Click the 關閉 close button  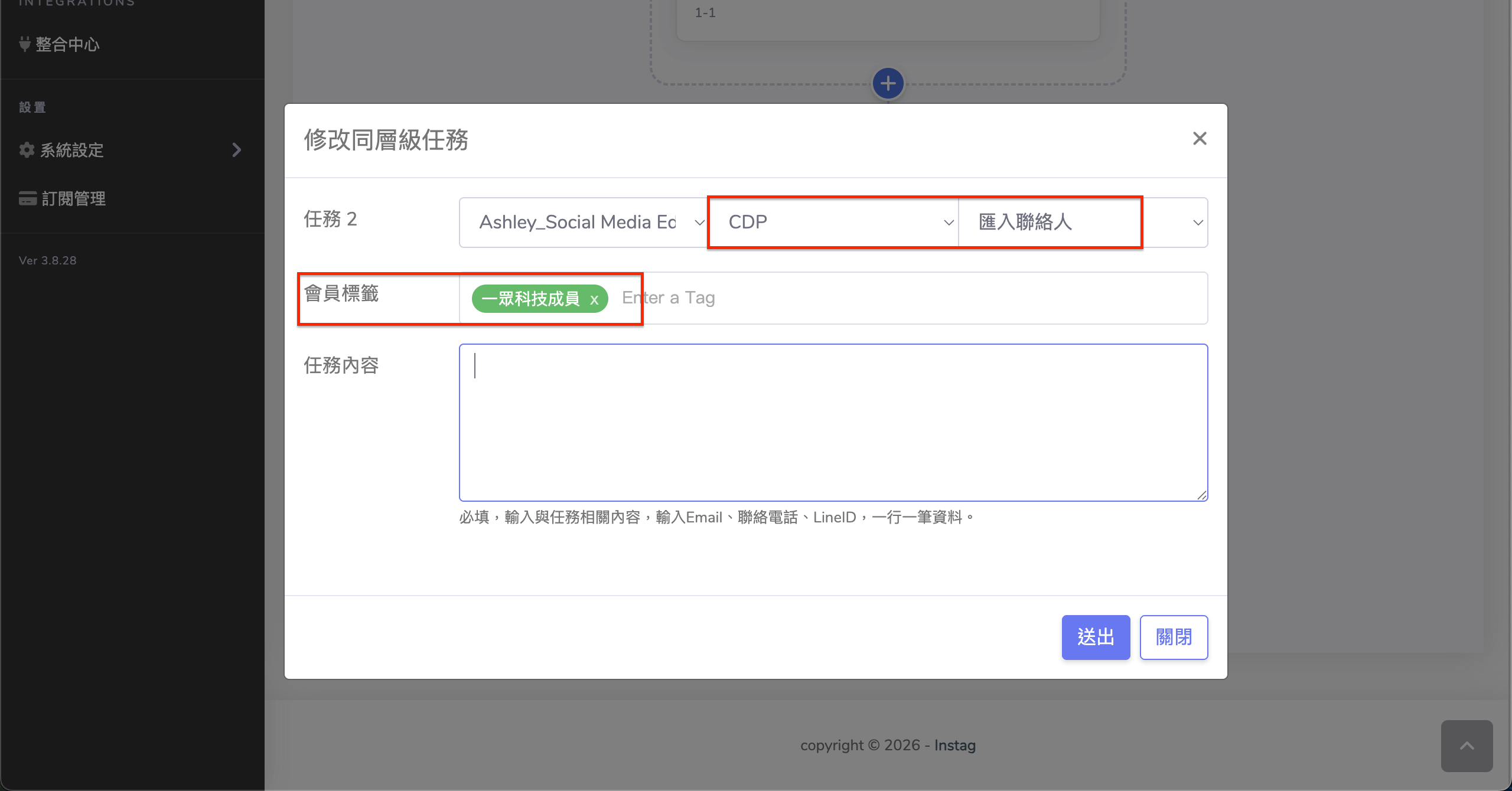pos(1174,637)
